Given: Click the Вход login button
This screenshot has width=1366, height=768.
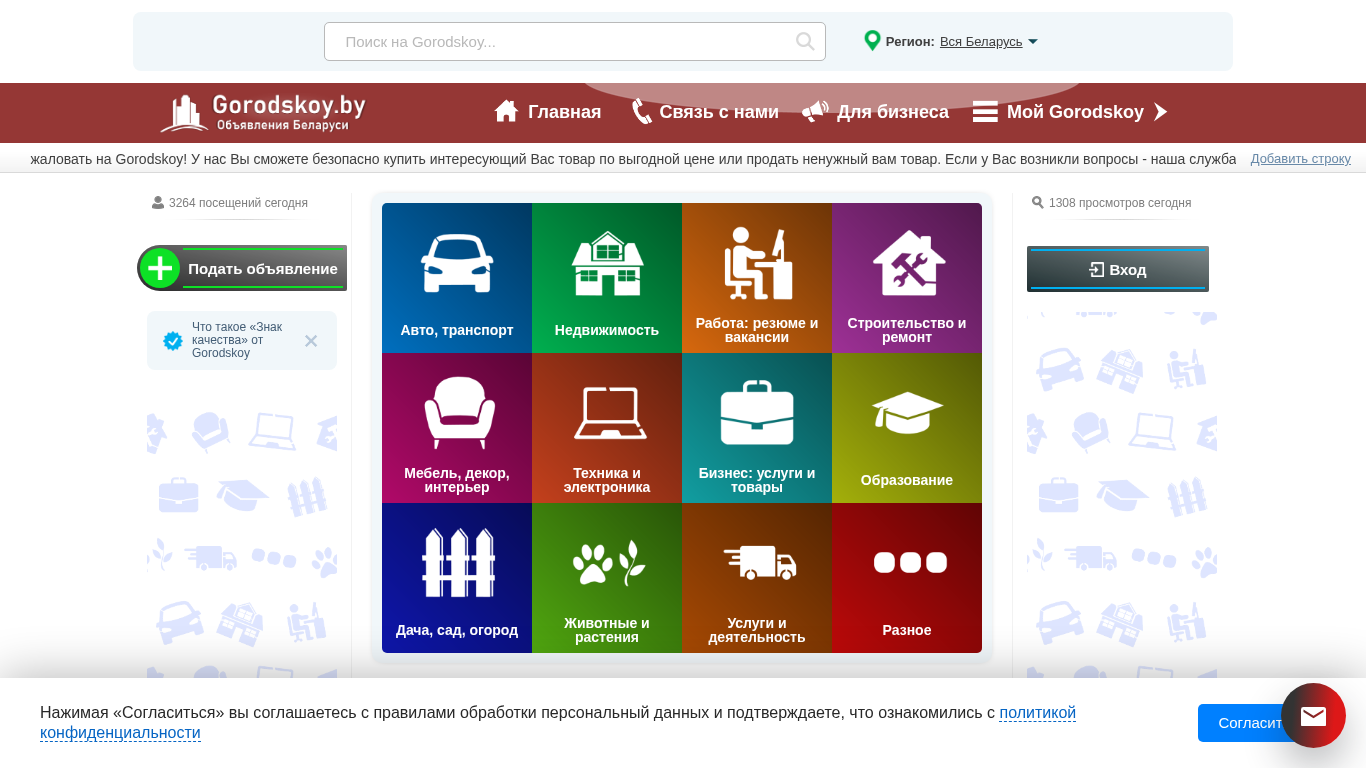Looking at the screenshot, I should point(1118,269).
